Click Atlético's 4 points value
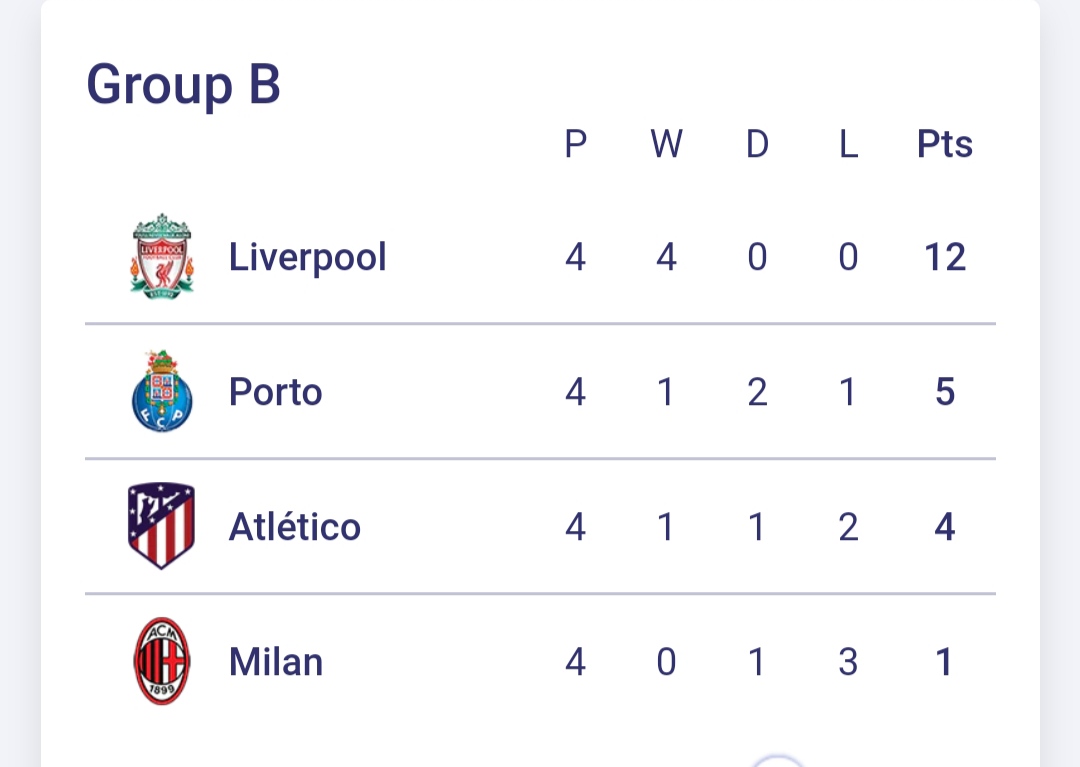Screen dimensions: 1080x767 point(944,527)
